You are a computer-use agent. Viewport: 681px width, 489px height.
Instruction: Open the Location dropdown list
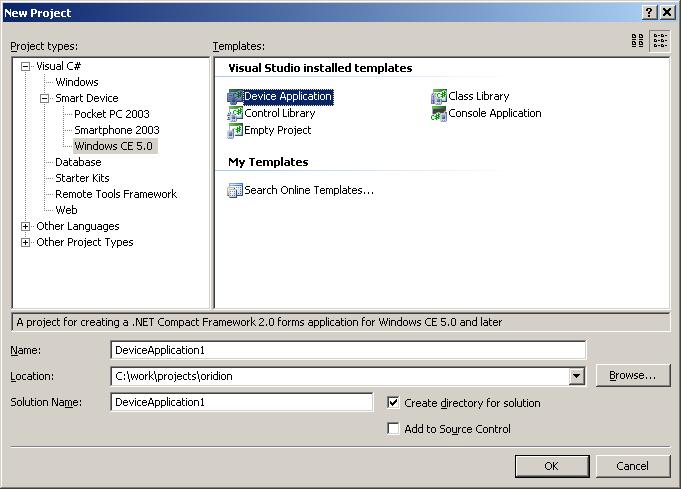(x=576, y=376)
